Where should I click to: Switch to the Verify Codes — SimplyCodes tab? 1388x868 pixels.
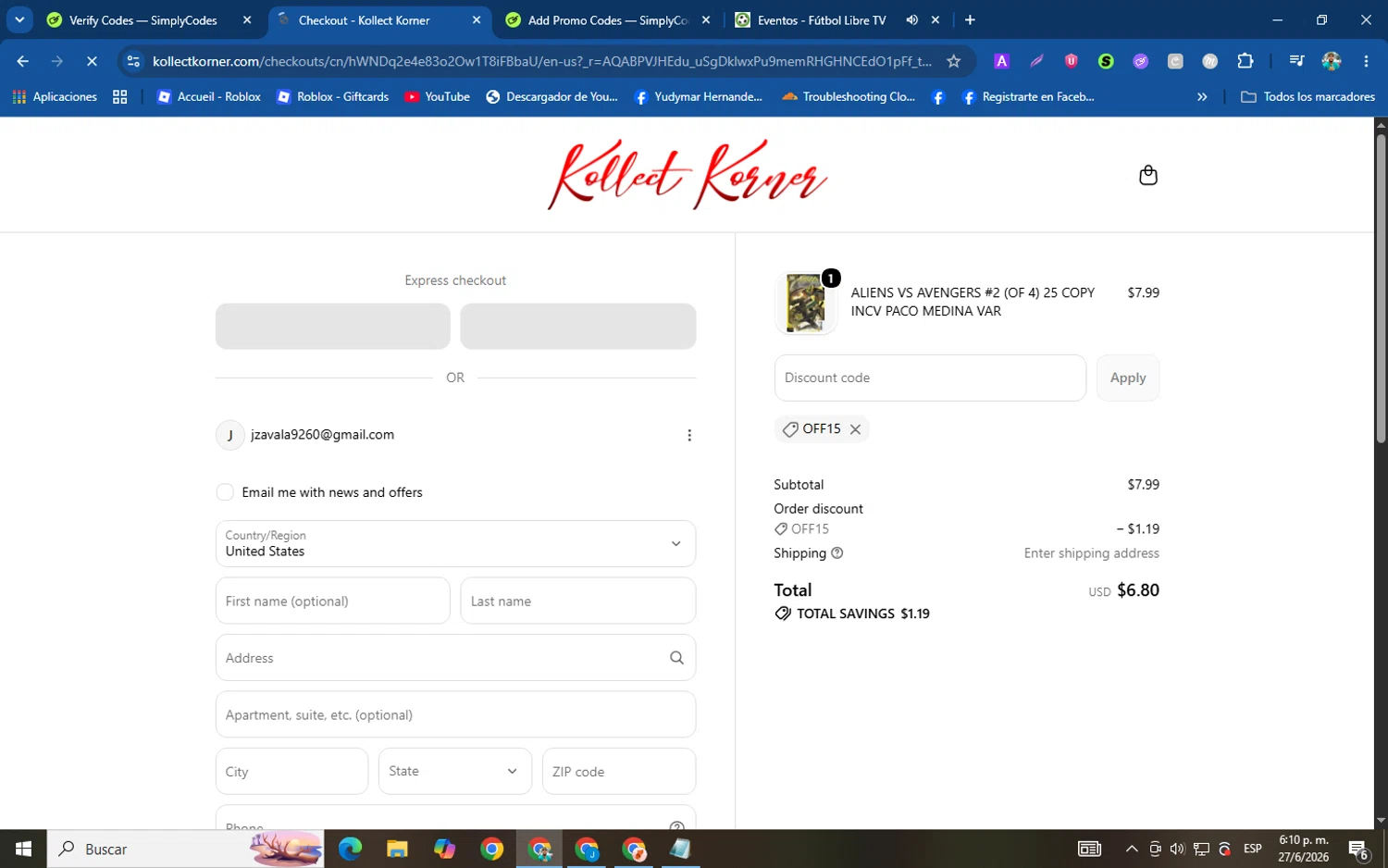pyautogui.click(x=143, y=19)
